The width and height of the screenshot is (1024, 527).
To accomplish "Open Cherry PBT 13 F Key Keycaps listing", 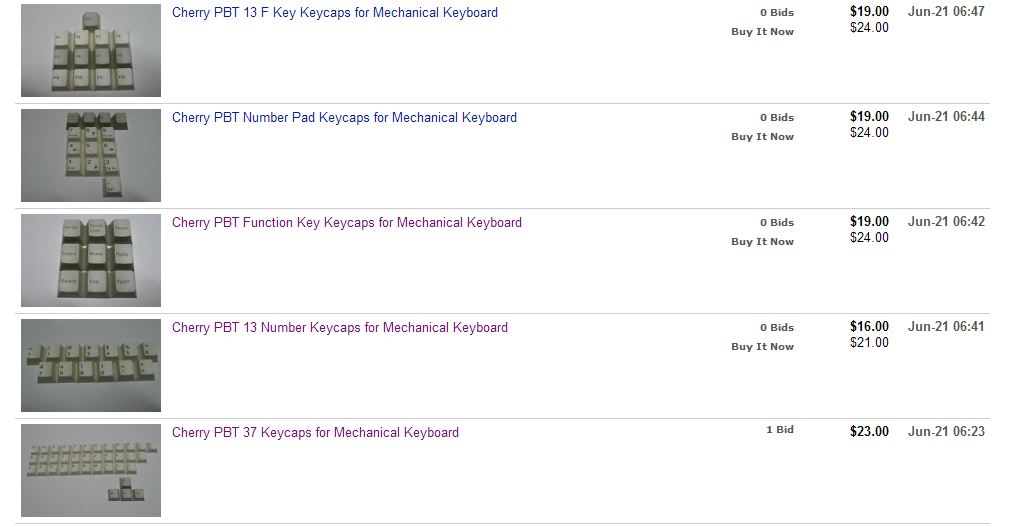I will [x=334, y=12].
